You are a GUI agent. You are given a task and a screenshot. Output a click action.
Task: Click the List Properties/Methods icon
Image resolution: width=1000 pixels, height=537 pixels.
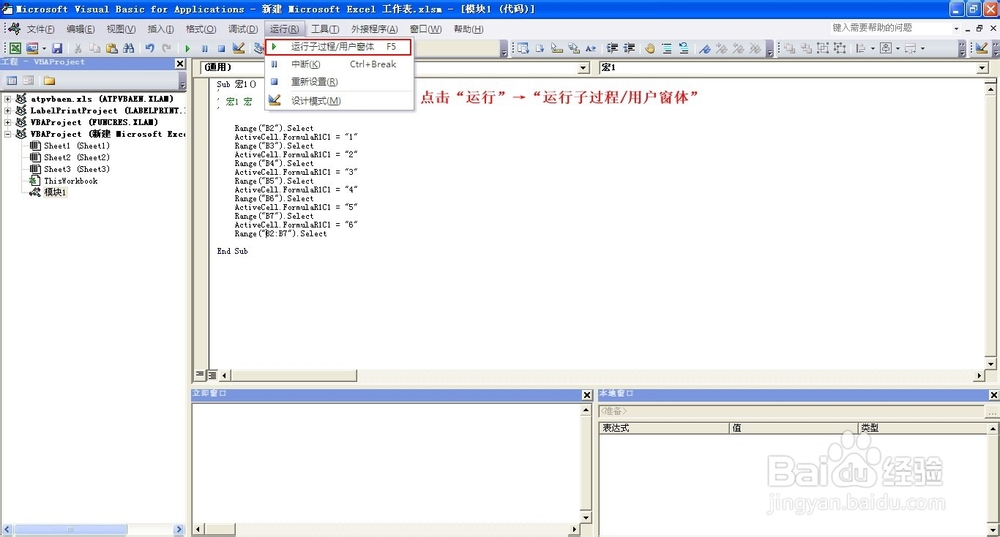click(523, 48)
